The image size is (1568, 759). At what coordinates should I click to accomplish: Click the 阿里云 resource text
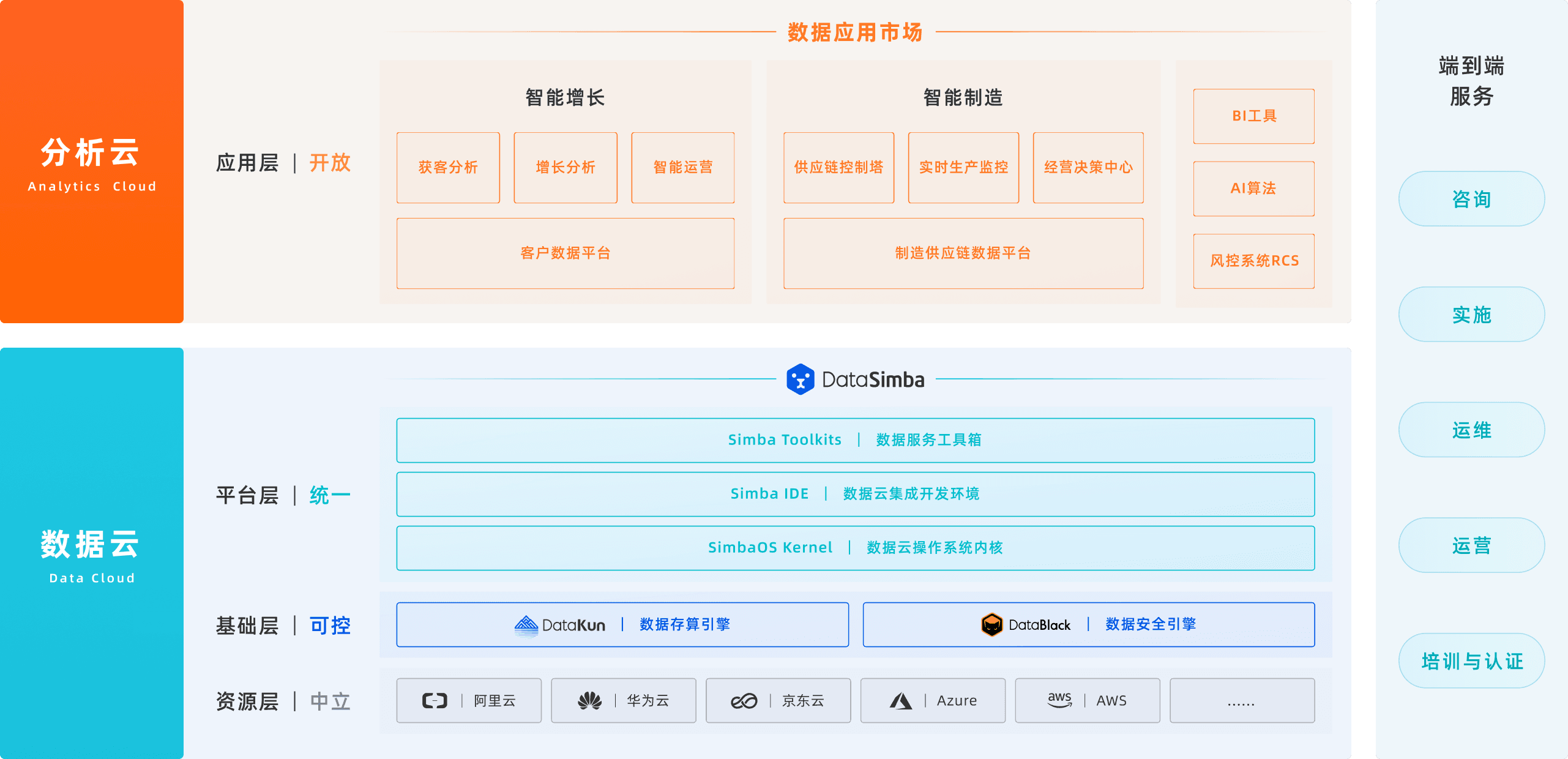[495, 701]
